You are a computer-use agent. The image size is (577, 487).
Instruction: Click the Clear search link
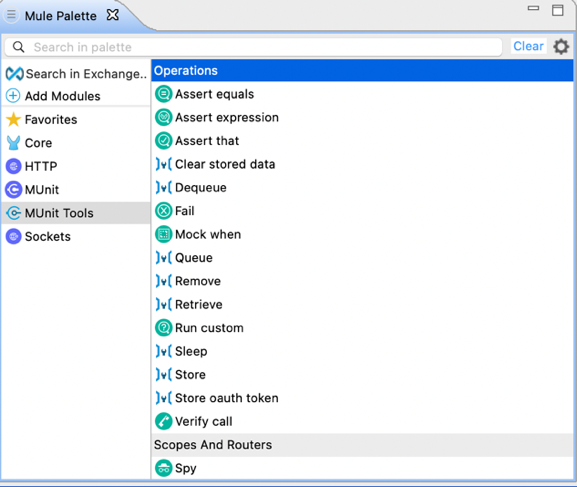528,46
